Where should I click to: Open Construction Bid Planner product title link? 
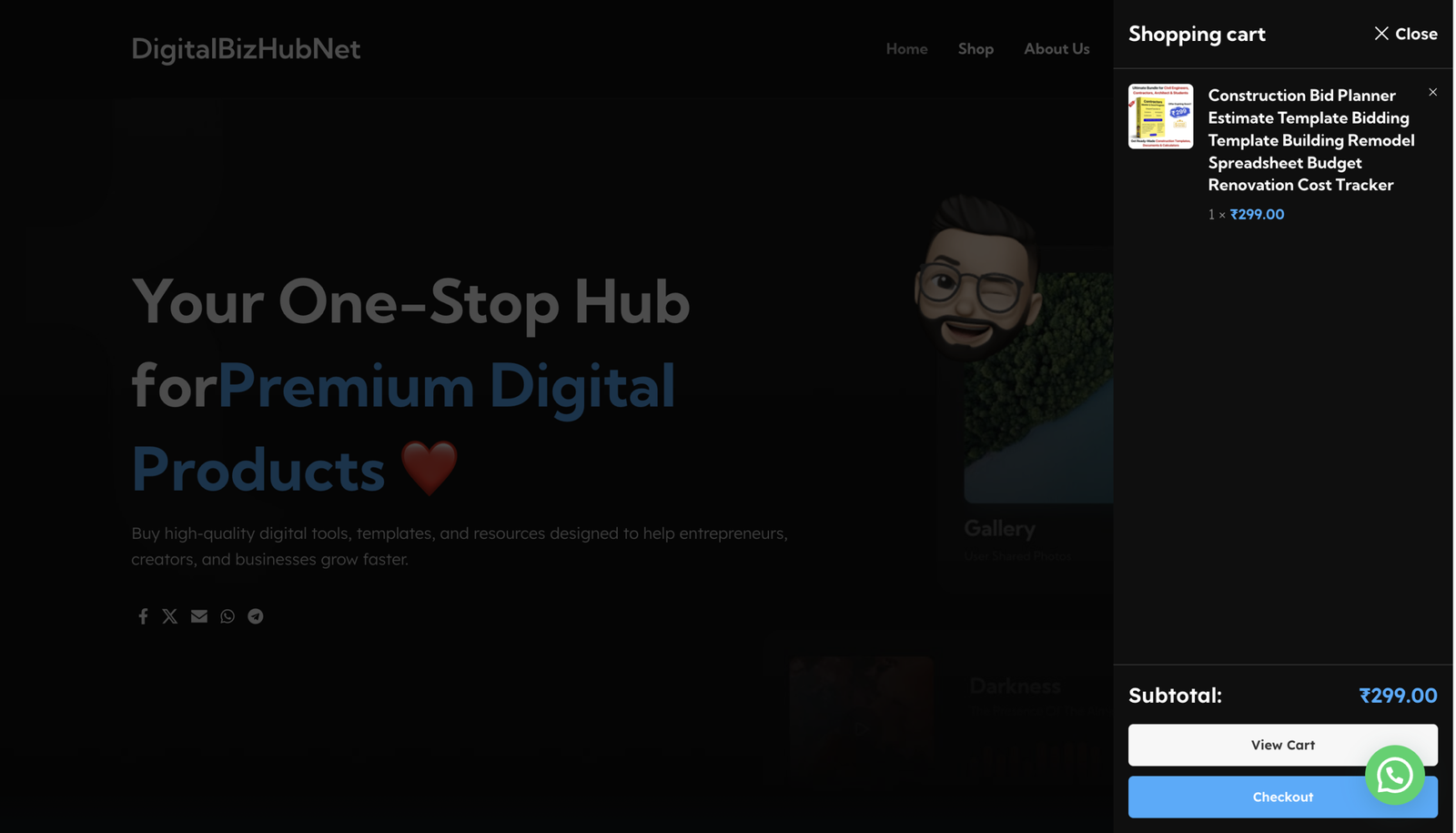coord(1311,140)
